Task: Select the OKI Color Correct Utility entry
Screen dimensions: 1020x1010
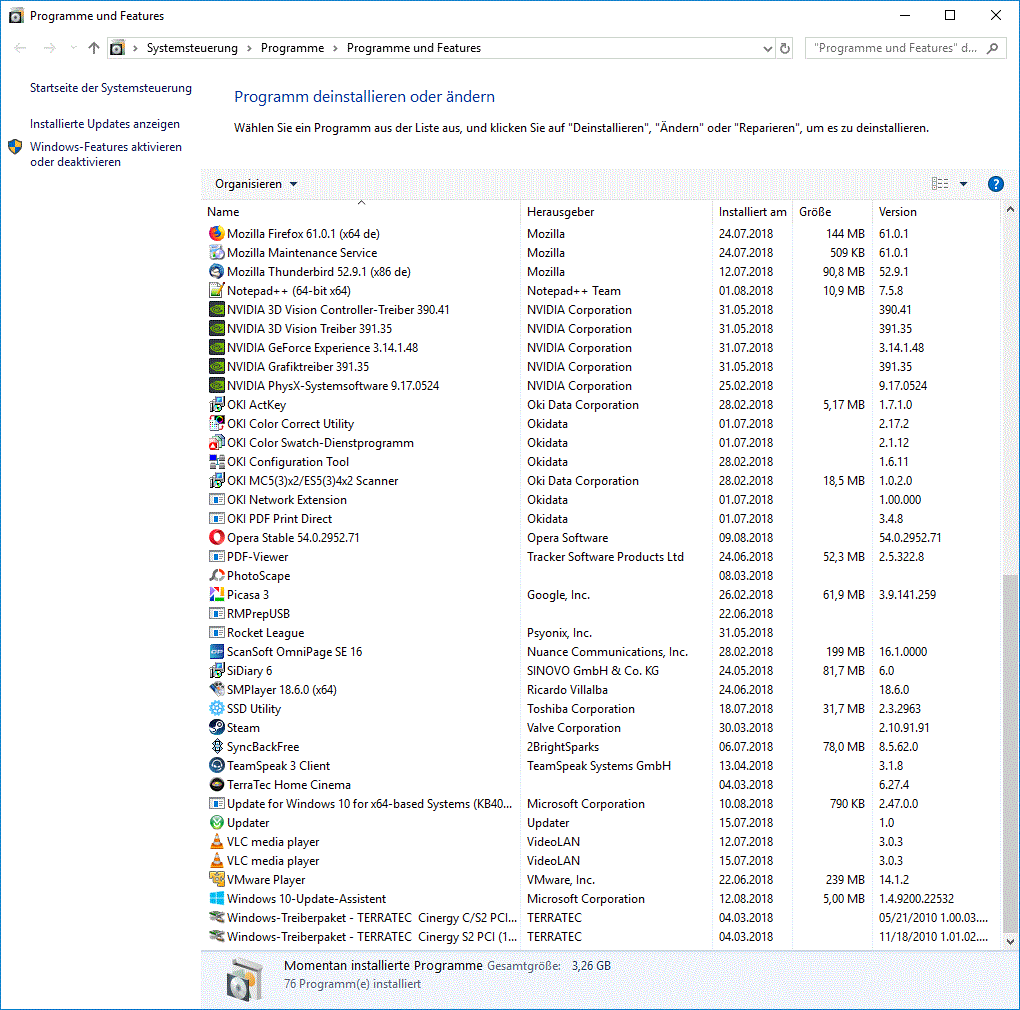Action: 602,423
